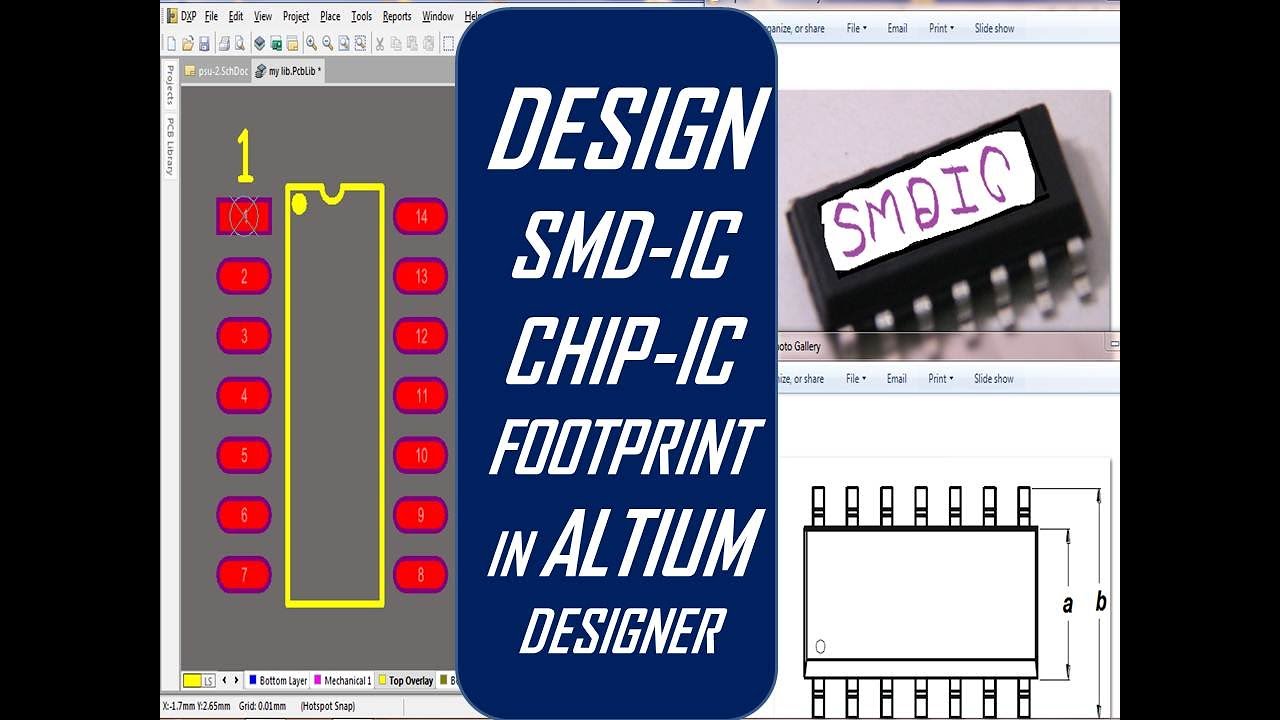Image resolution: width=1280 pixels, height=720 pixels.
Task: Click the Zoom Area dashed-box icon
Action: pos(360,43)
